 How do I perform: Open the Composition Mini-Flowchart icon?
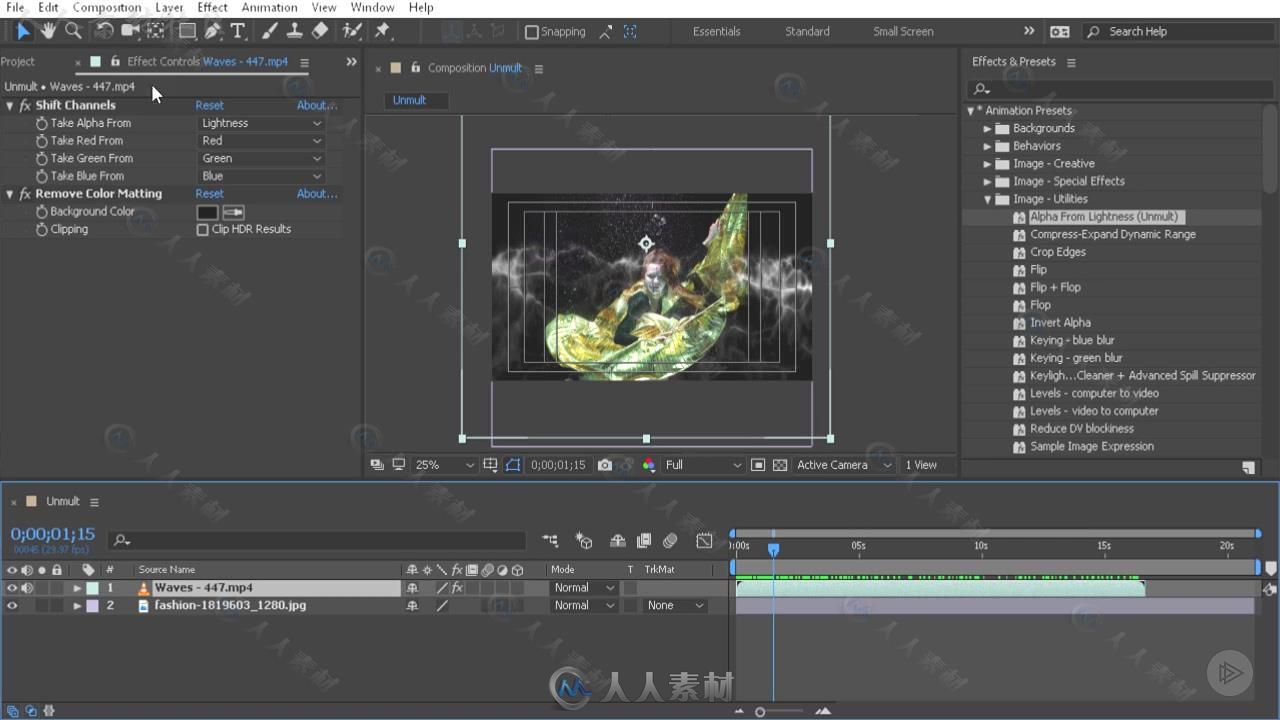[x=551, y=541]
